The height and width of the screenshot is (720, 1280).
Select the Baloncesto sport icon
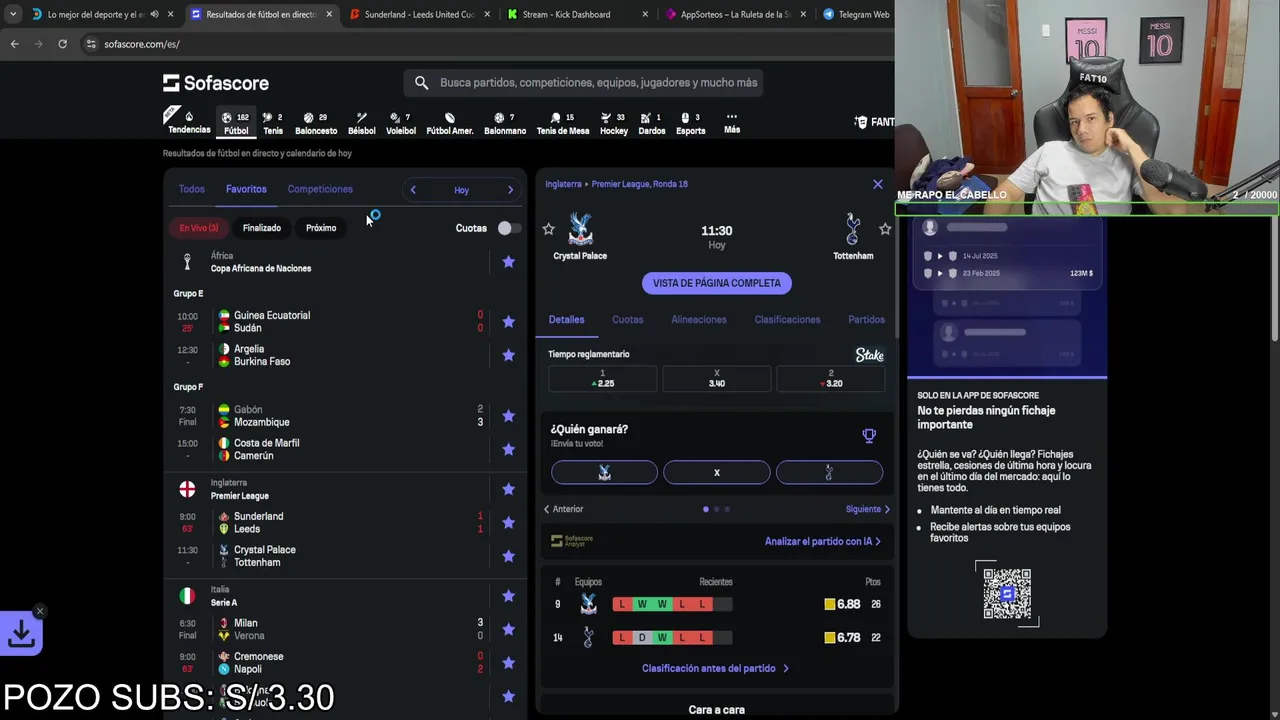316,123
